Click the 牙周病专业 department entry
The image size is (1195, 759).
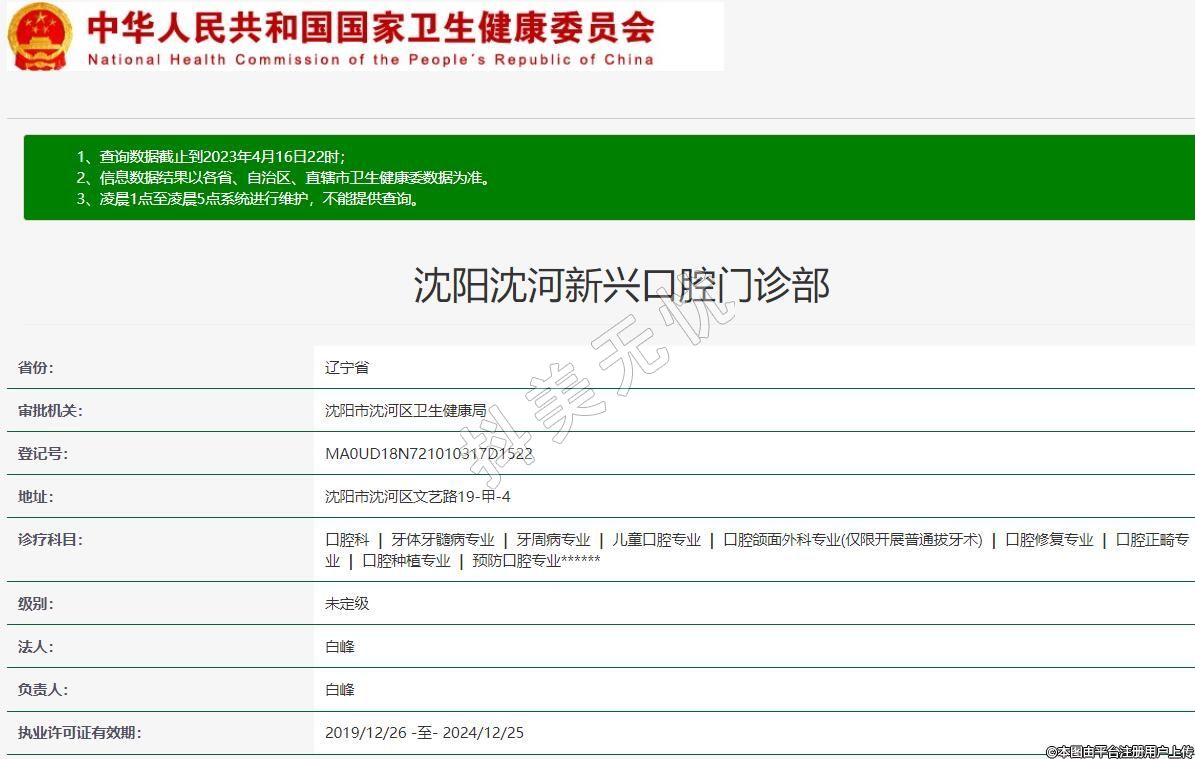pyautogui.click(x=553, y=539)
